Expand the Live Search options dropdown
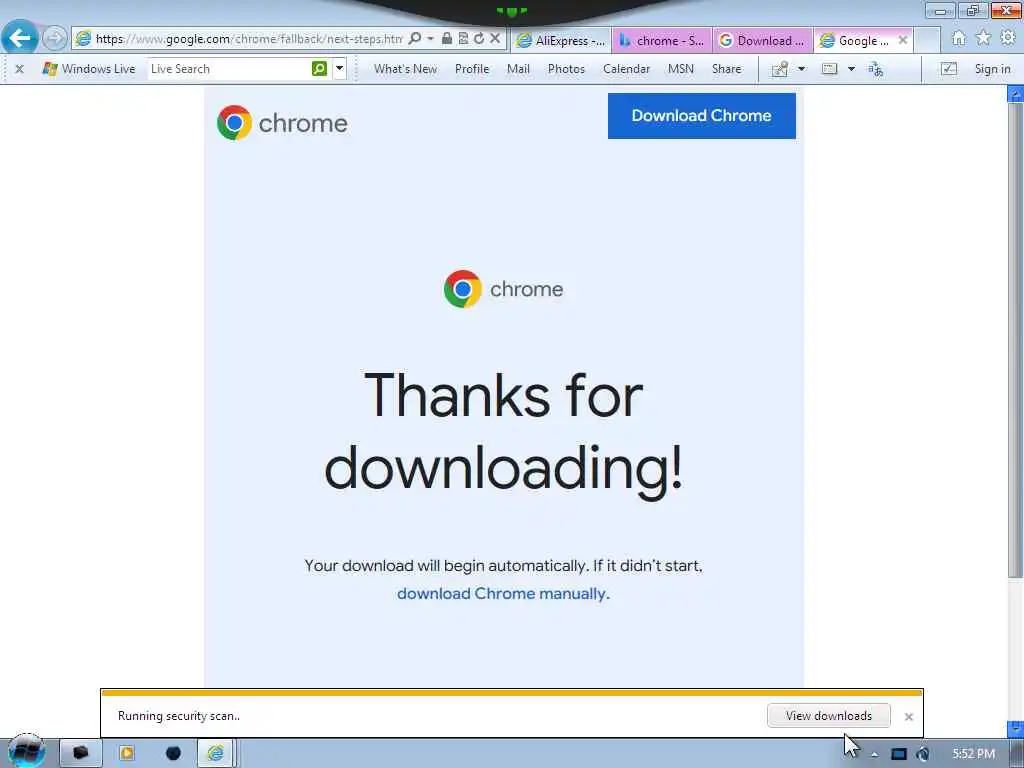Screen dimensions: 1024x768 point(340,69)
